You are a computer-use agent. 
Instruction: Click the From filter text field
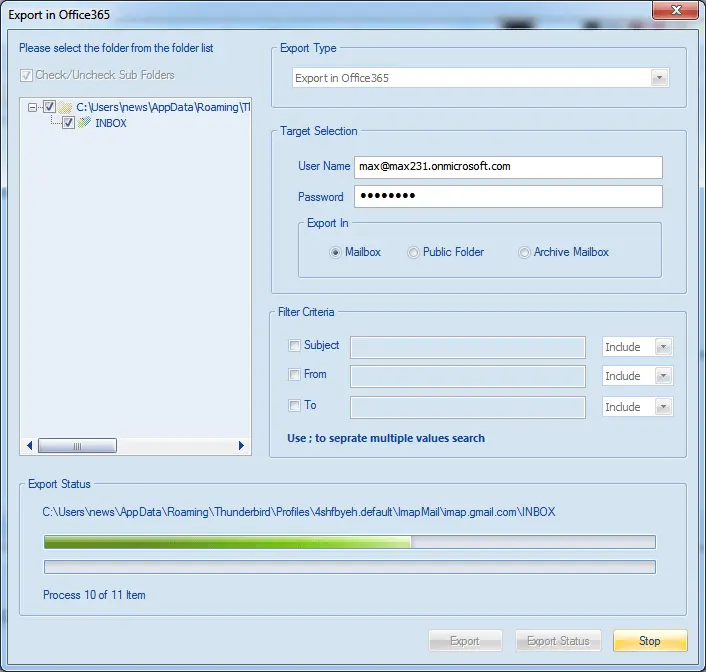tap(468, 376)
